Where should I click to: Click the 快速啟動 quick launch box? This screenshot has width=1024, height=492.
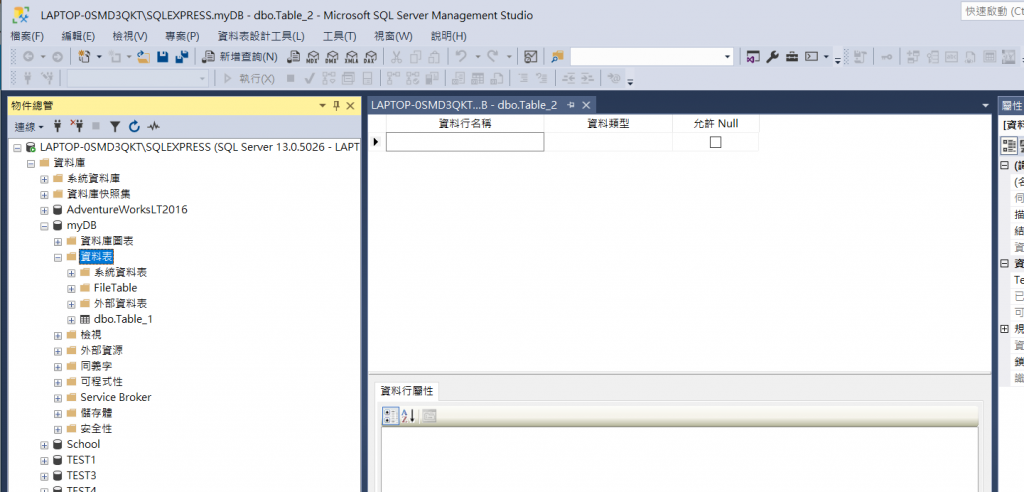pos(993,11)
